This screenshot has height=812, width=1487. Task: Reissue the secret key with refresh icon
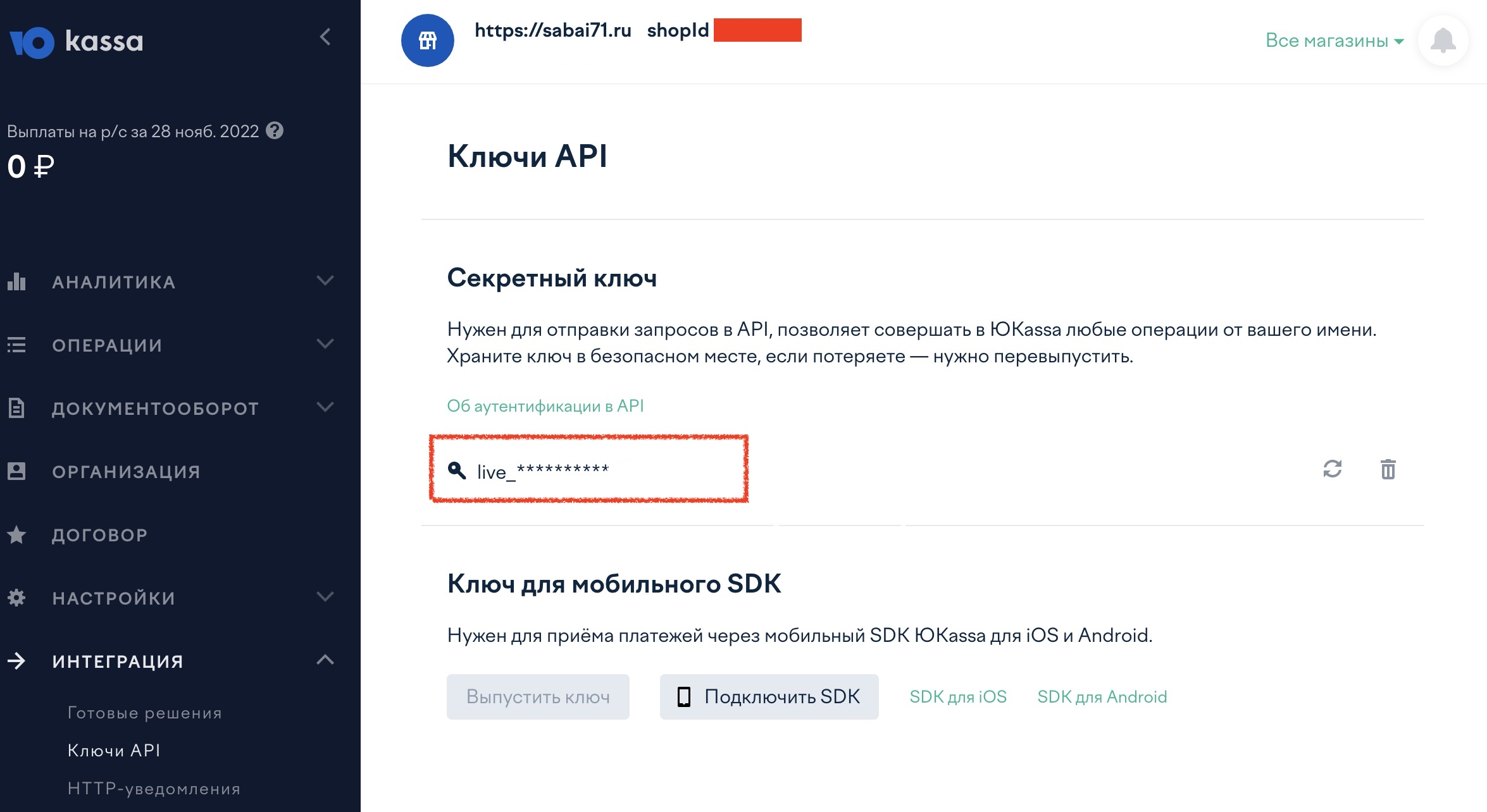pos(1333,469)
